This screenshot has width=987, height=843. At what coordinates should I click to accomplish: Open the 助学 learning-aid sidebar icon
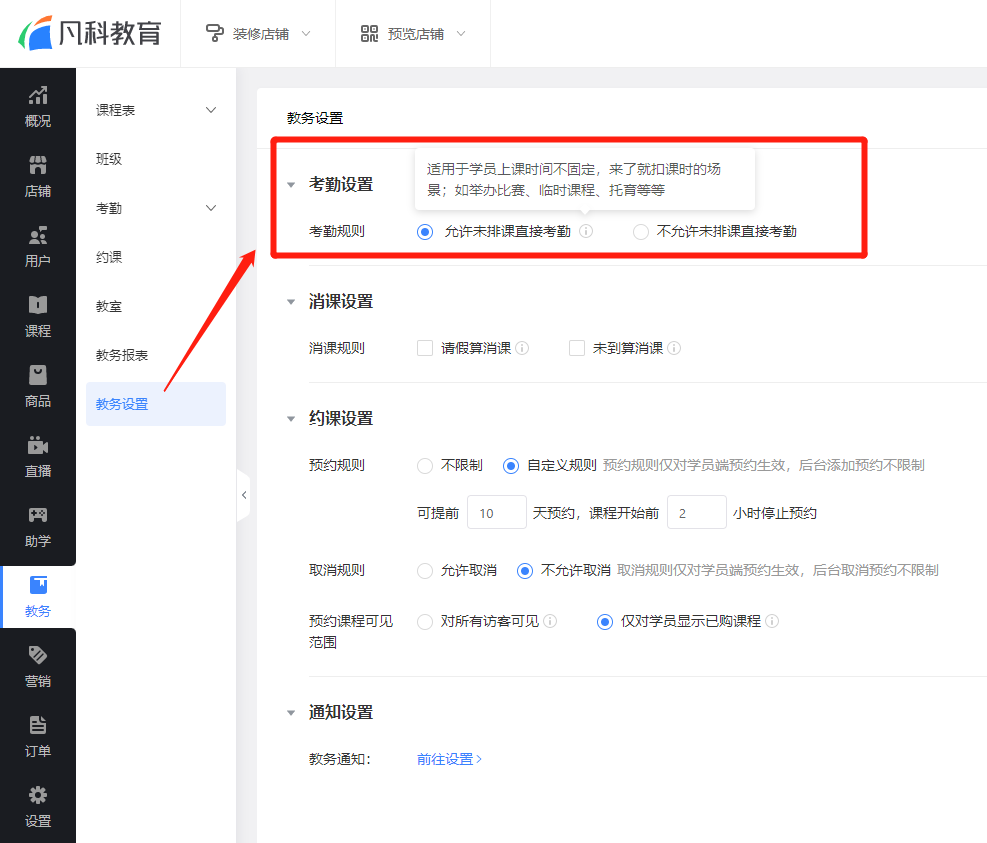click(38, 516)
